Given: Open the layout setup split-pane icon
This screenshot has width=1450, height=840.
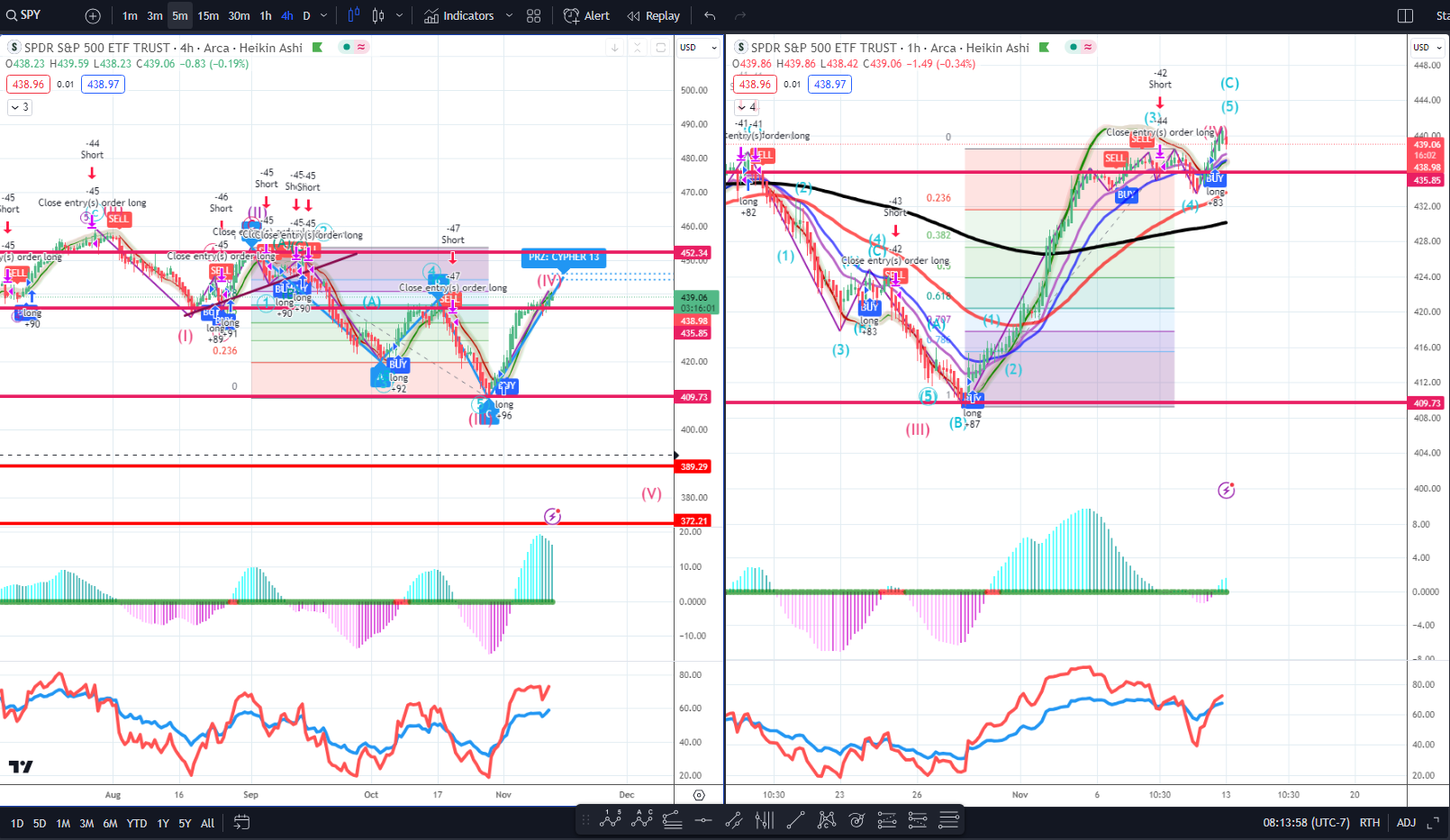Looking at the screenshot, I should click(x=1405, y=16).
